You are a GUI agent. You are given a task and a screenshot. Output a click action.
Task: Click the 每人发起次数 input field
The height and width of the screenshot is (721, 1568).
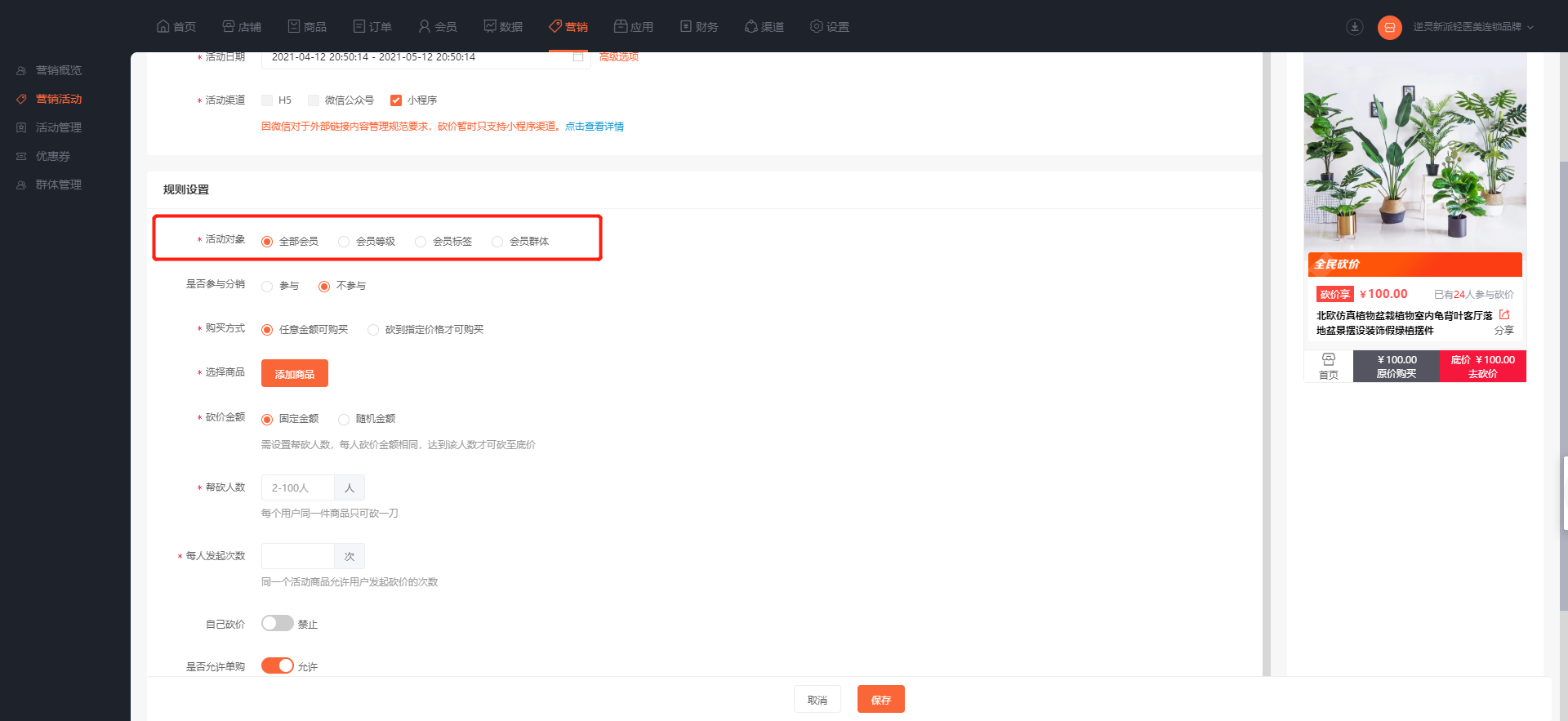pyautogui.click(x=298, y=556)
